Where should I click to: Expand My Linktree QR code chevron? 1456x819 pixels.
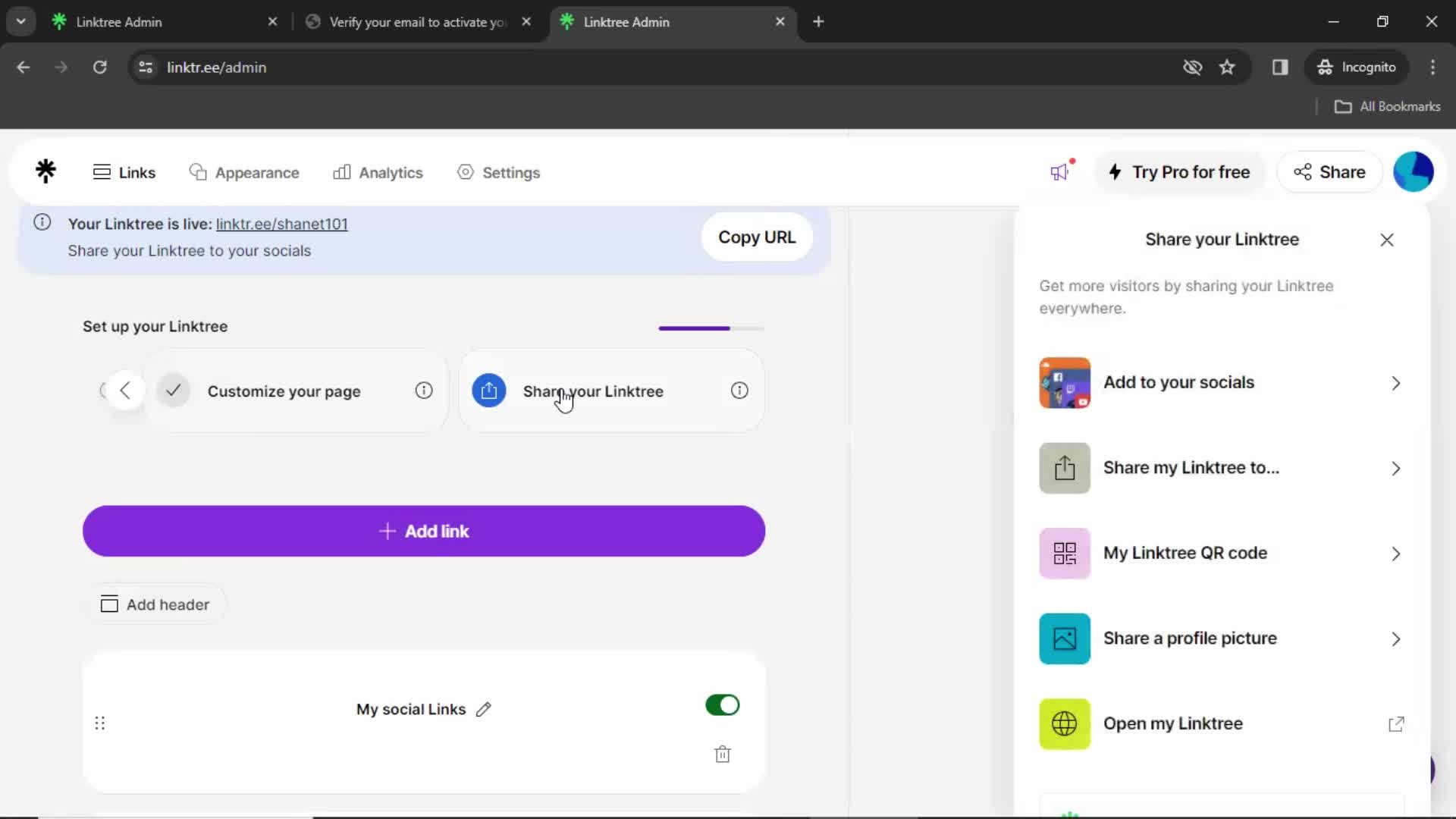coord(1396,554)
